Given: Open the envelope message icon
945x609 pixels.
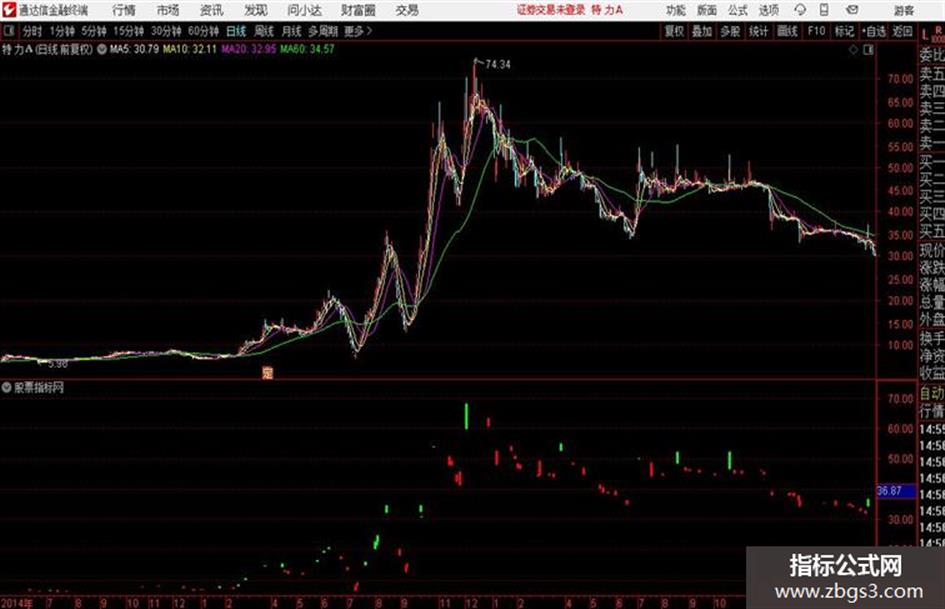Looking at the screenshot, I should 852,10.
